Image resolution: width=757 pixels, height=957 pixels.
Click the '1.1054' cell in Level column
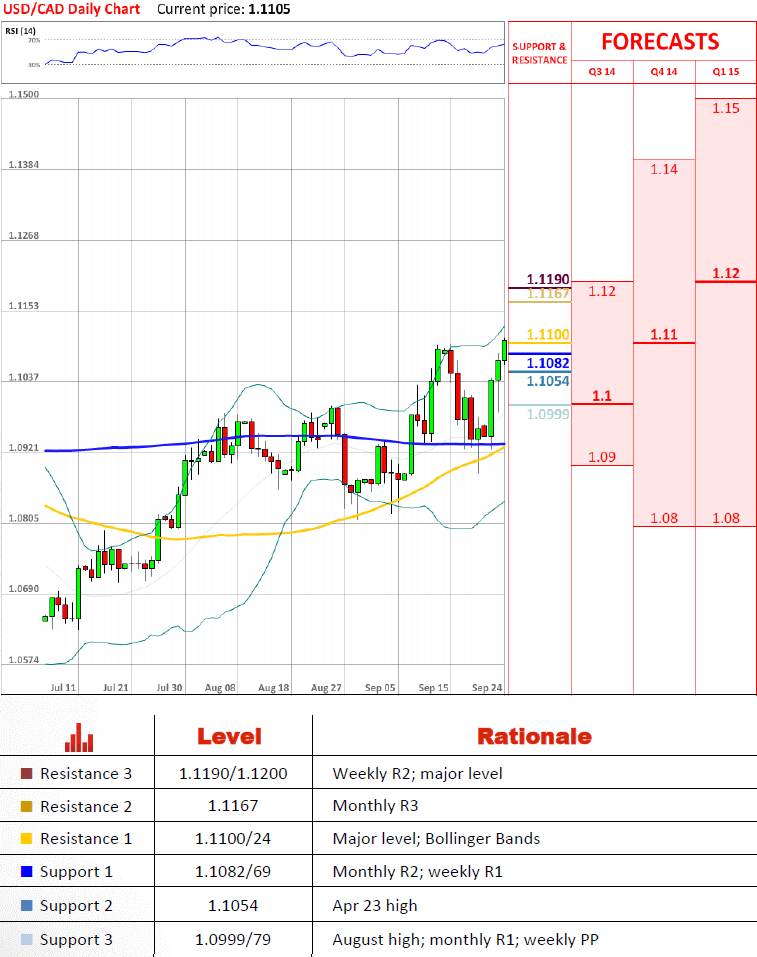click(x=233, y=905)
